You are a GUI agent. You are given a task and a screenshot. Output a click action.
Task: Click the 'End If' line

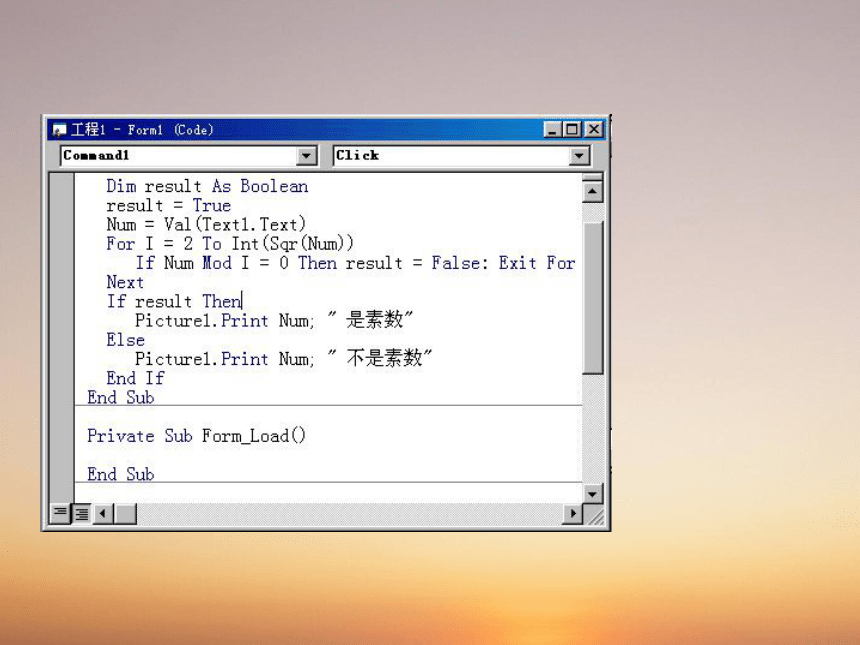[135, 378]
